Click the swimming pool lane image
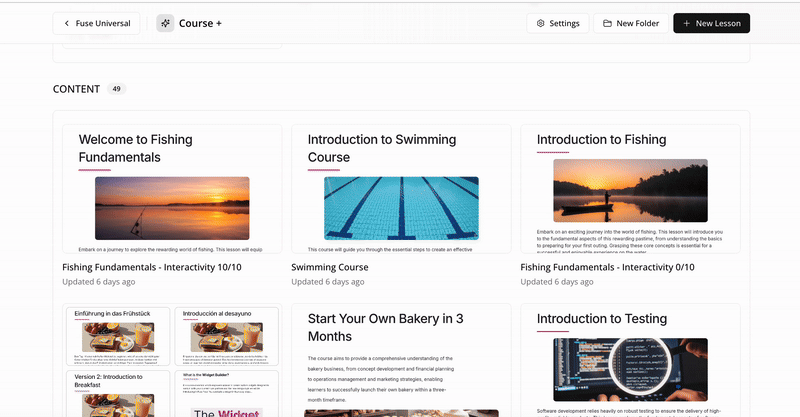800x417 pixels. (401, 208)
